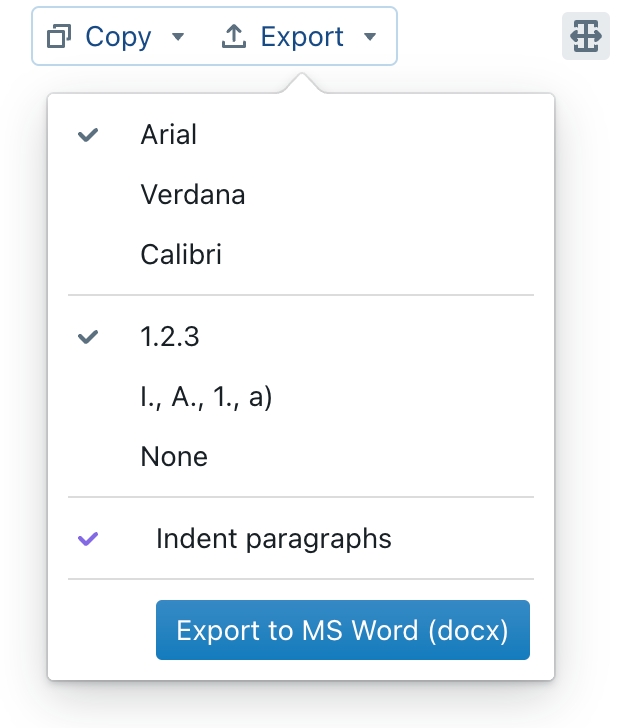Choose the Verdana font
This screenshot has width=618, height=728.
pyautogui.click(x=301, y=195)
